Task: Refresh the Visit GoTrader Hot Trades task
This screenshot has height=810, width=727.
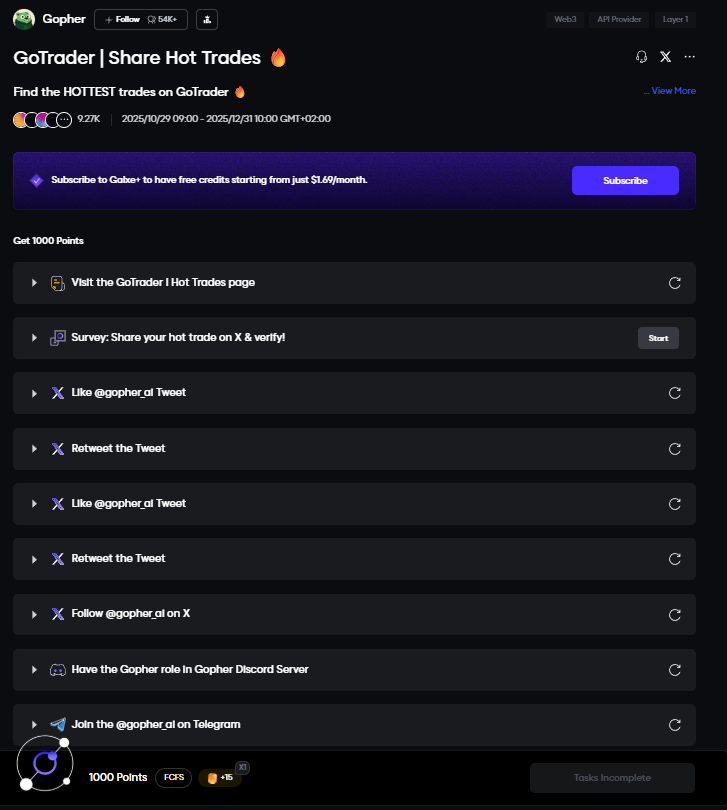Action: coord(675,283)
